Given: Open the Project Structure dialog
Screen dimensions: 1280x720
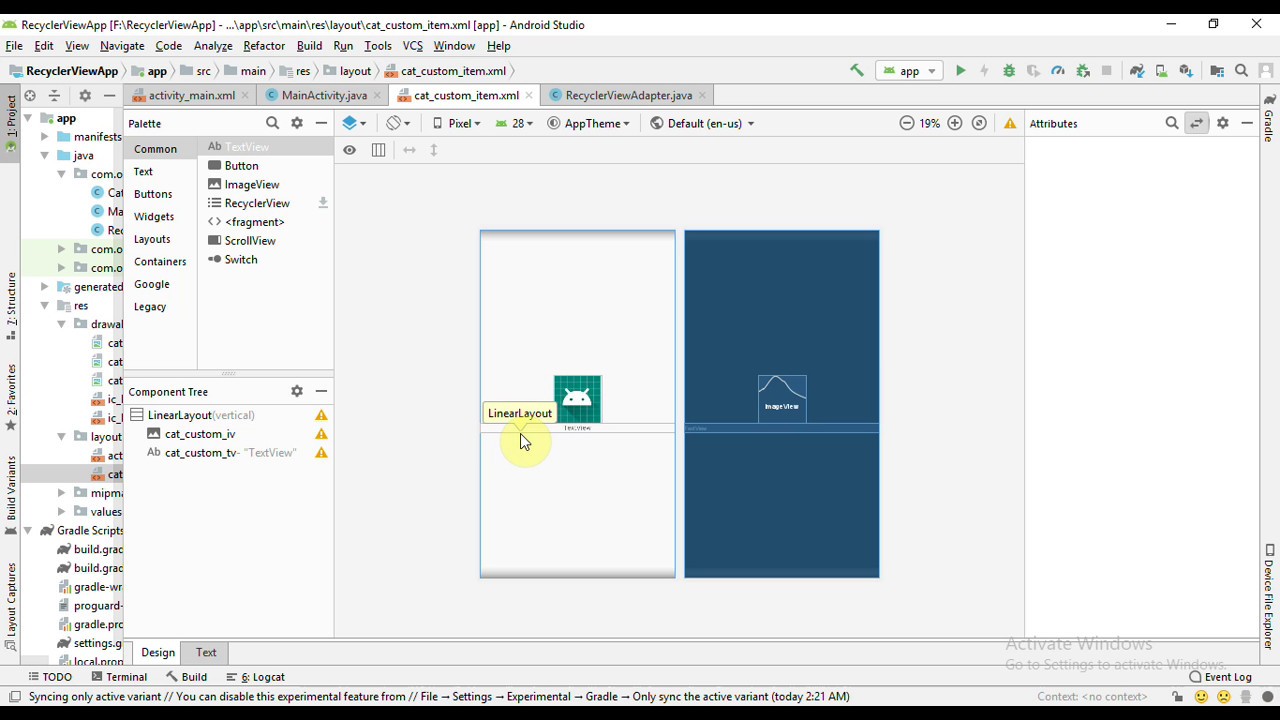Looking at the screenshot, I should [x=1217, y=70].
